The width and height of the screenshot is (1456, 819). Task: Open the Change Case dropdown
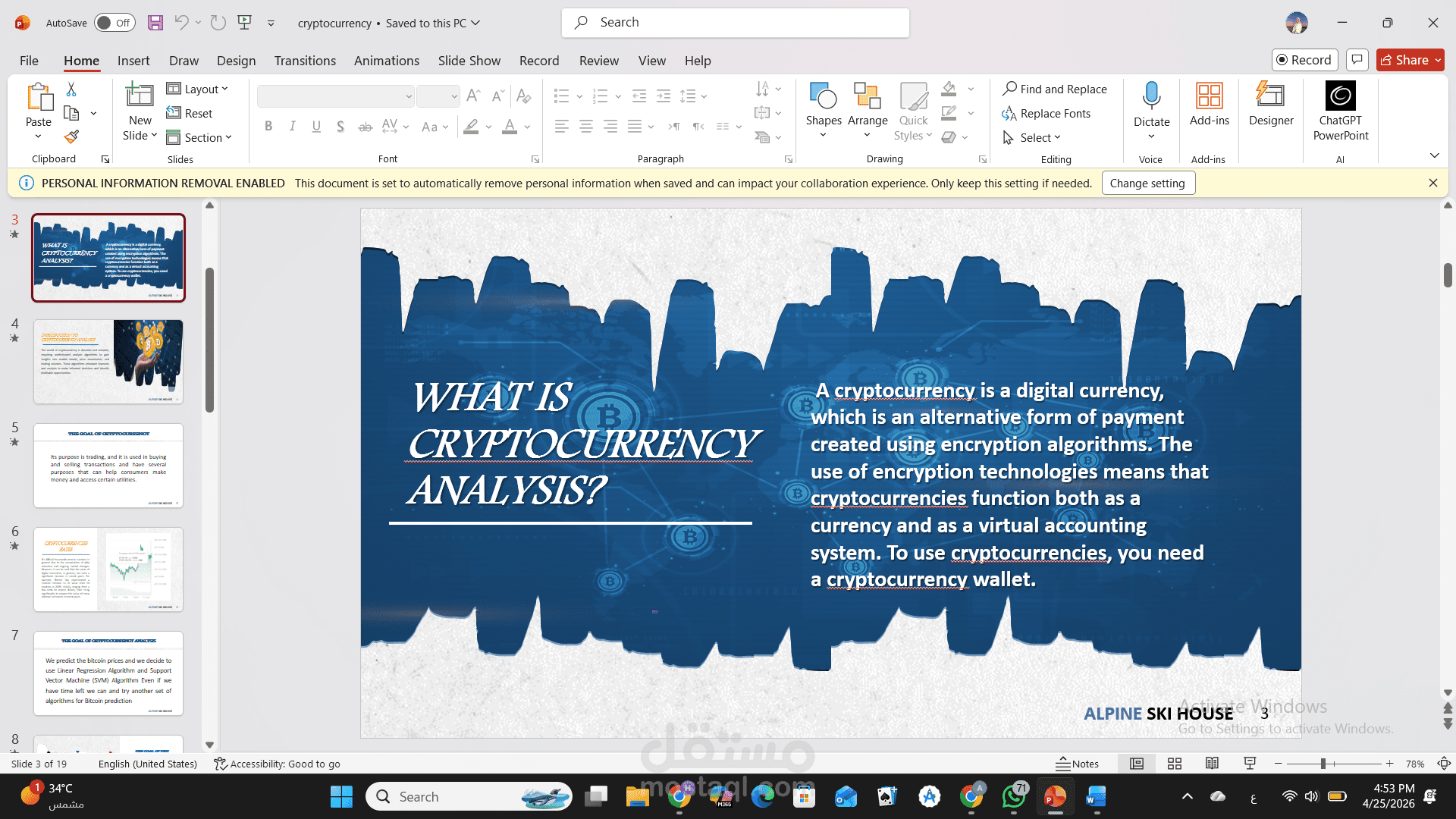point(435,127)
